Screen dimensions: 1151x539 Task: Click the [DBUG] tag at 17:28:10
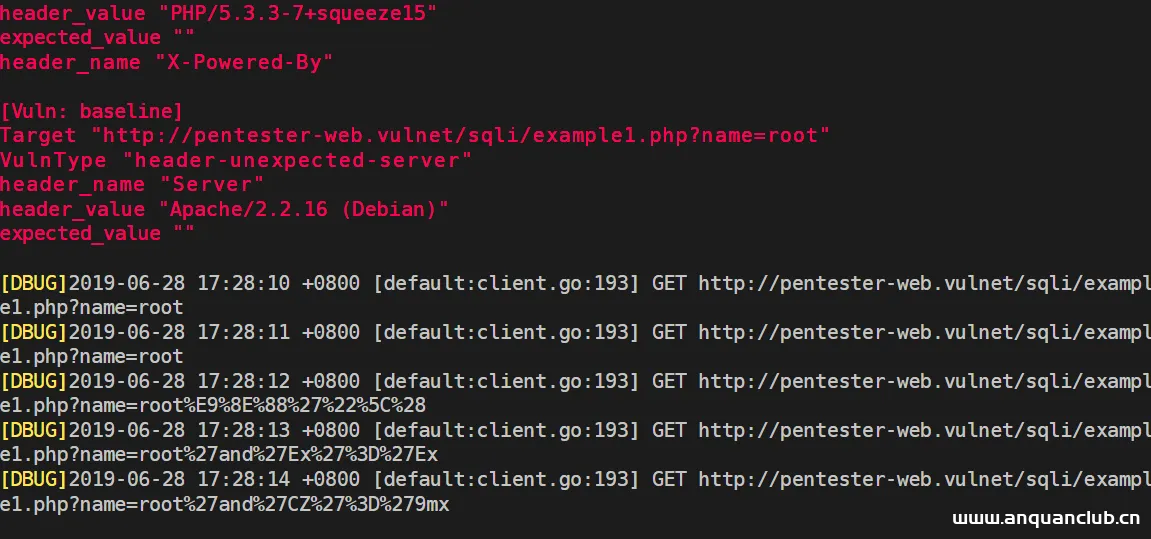click(x=33, y=283)
